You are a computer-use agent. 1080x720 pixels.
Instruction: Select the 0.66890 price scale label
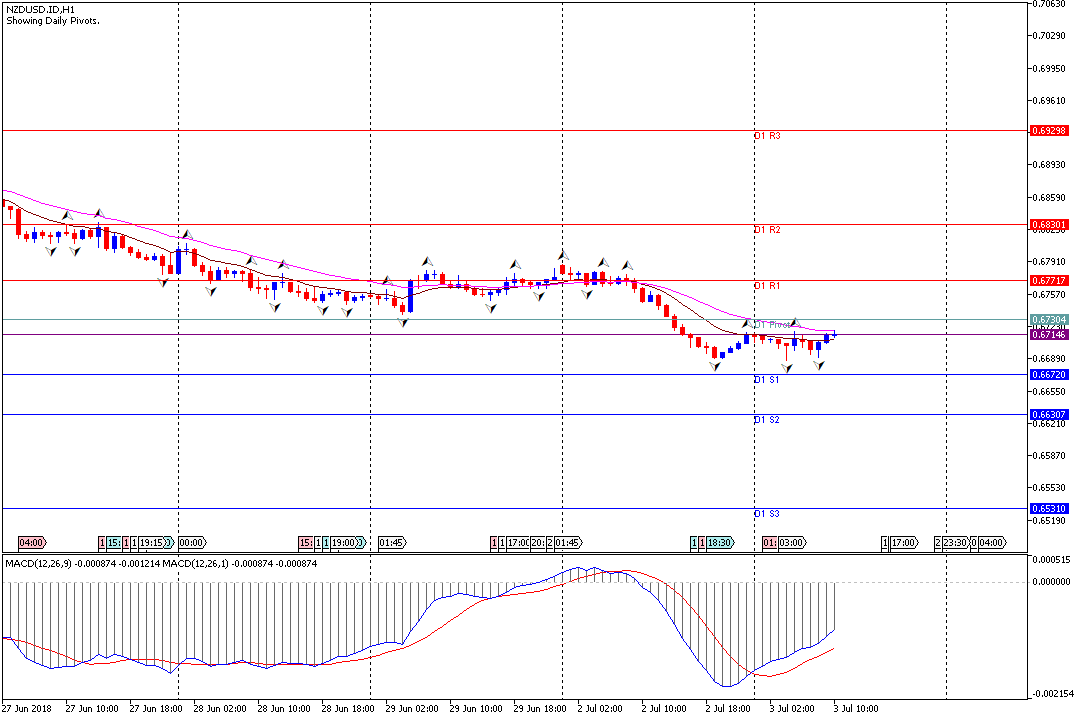point(1051,358)
